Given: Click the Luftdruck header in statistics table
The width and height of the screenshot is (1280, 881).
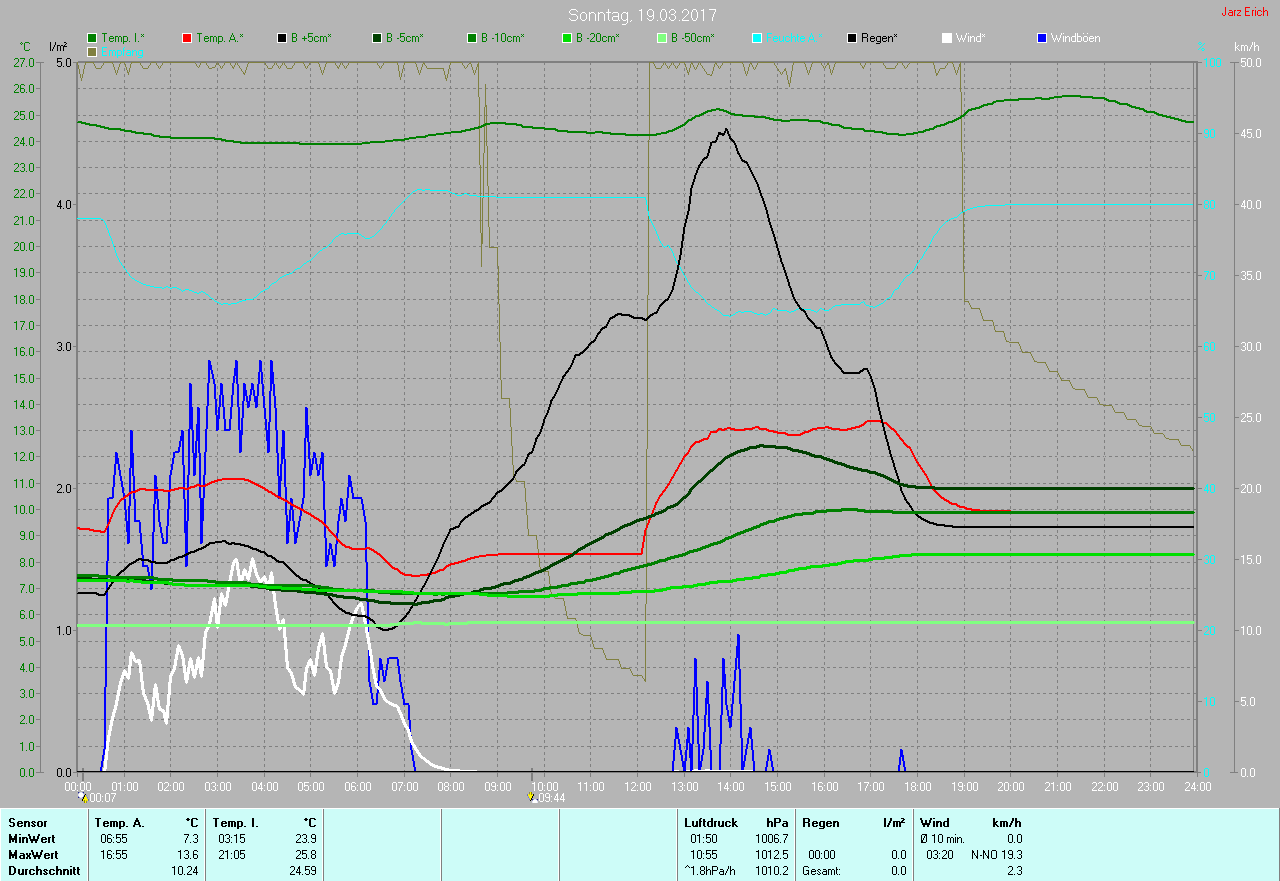Looking at the screenshot, I should click(x=711, y=823).
